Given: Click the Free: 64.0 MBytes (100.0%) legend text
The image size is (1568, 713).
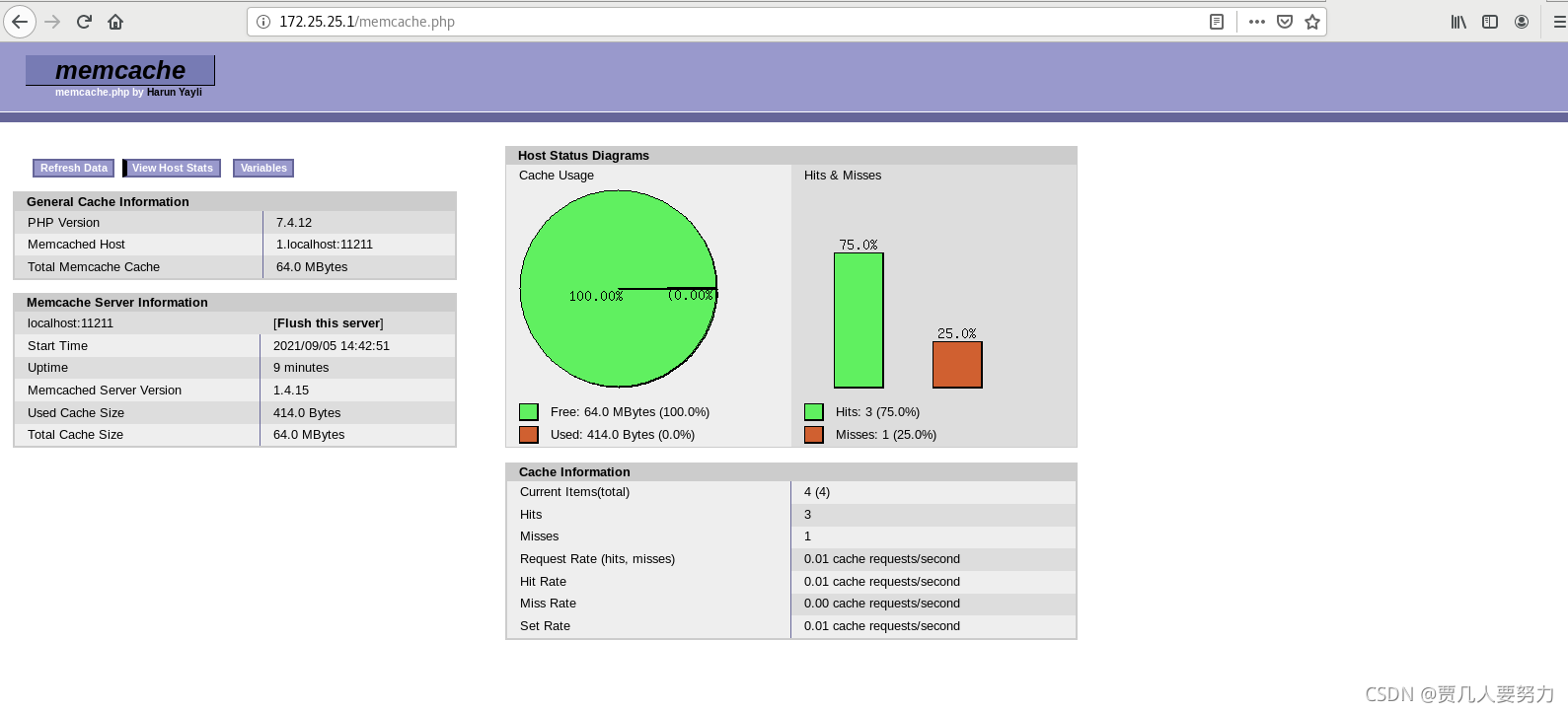Looking at the screenshot, I should (630, 412).
